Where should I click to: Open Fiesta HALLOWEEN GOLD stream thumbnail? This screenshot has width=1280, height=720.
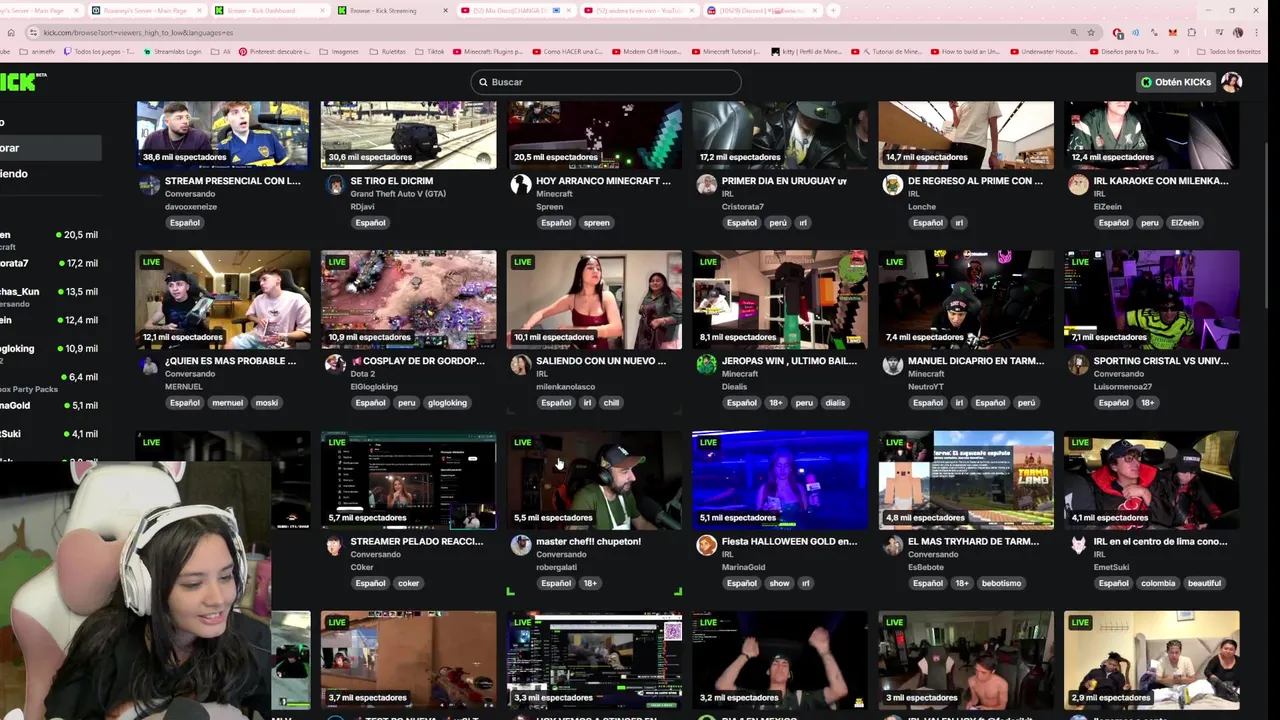(x=780, y=480)
